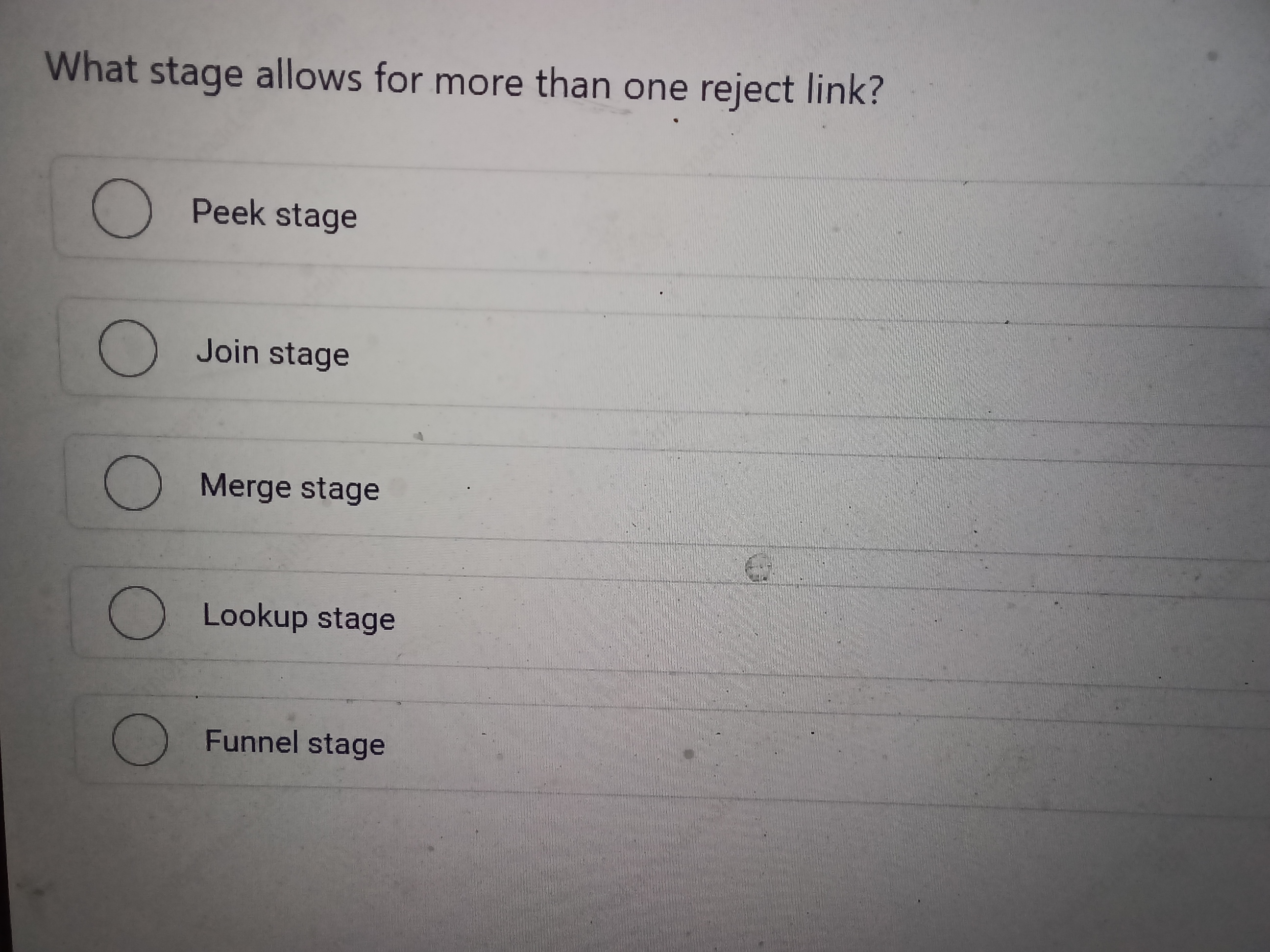Click the blank area below Funnel stage
This screenshot has height=952, width=1270.
(632, 872)
